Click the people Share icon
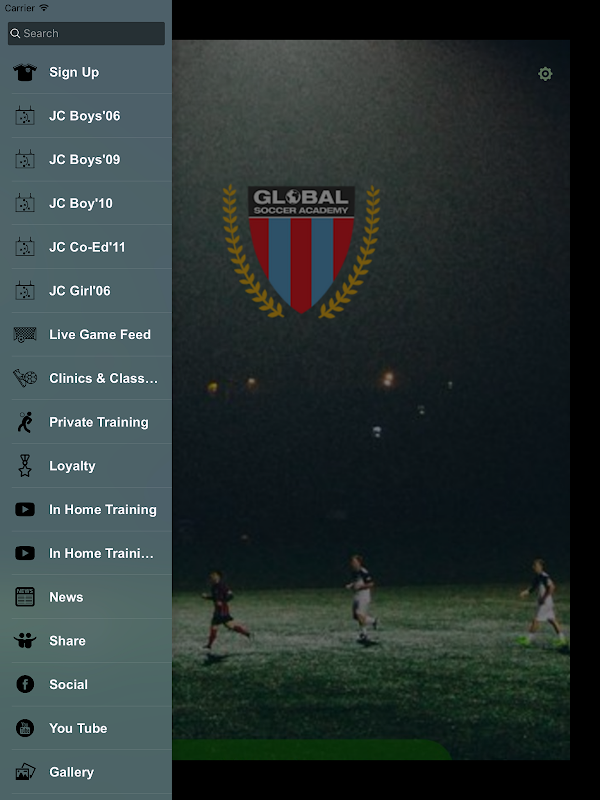Screen dimensions: 600x800 pyautogui.click(x=24, y=641)
